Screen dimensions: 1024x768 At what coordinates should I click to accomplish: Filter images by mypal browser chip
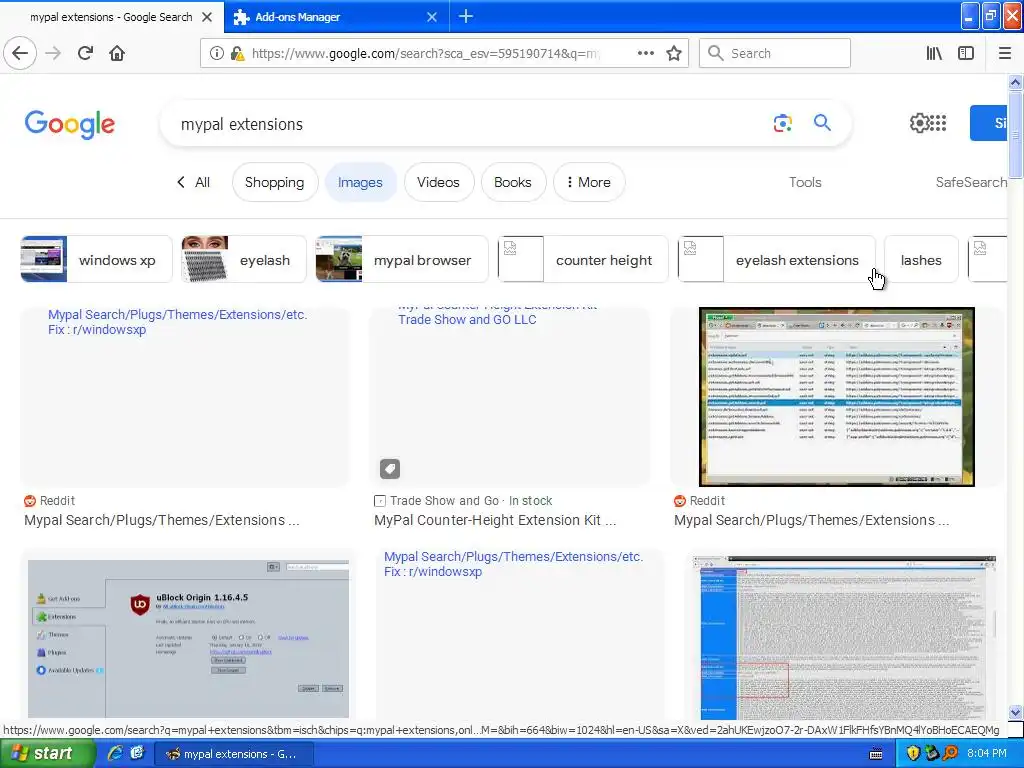[x=402, y=259]
